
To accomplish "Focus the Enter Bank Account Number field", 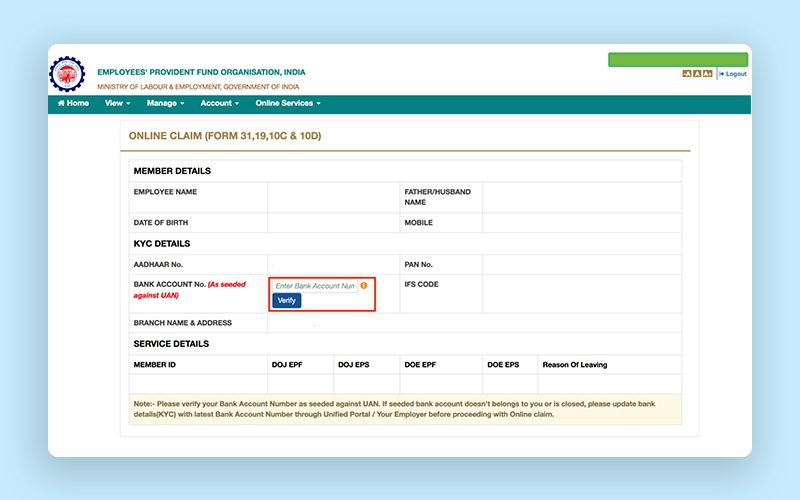I will click(x=315, y=286).
